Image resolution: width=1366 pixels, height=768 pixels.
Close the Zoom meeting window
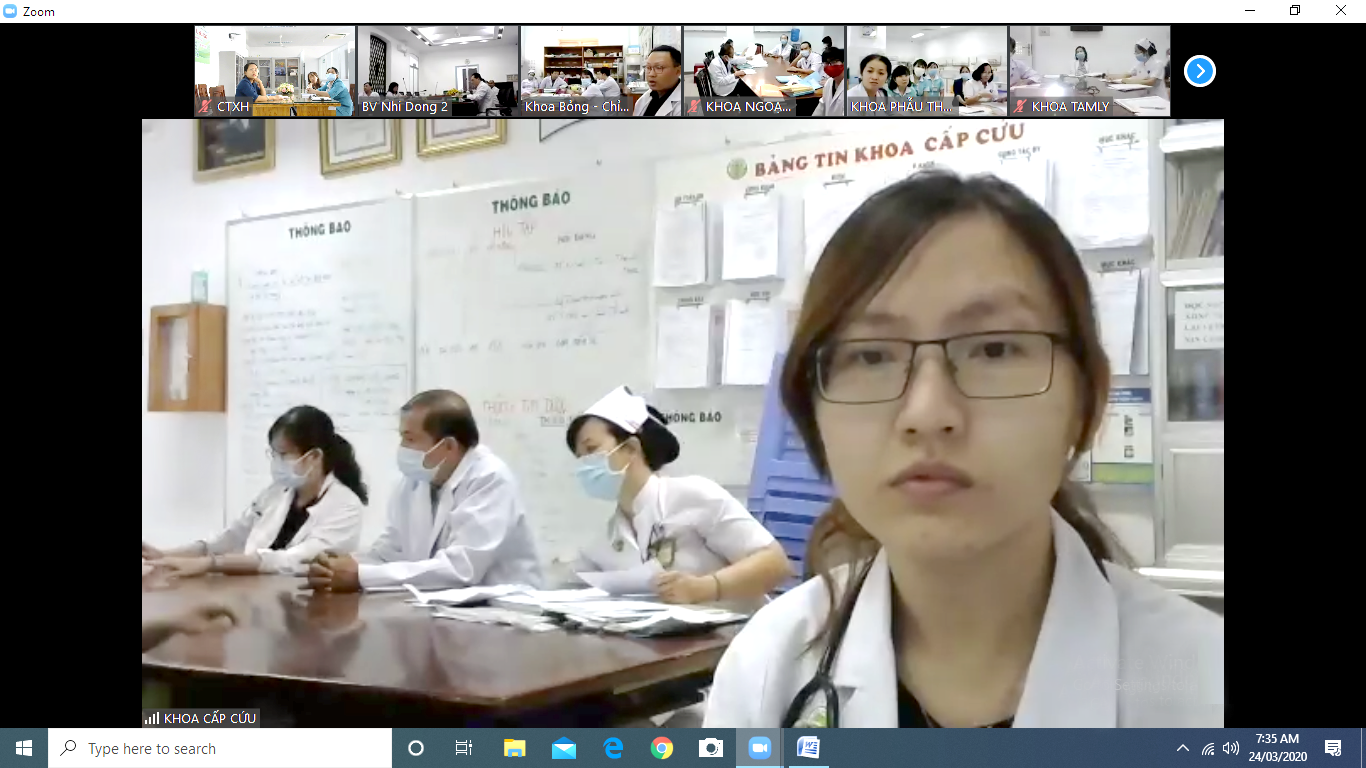[1342, 11]
